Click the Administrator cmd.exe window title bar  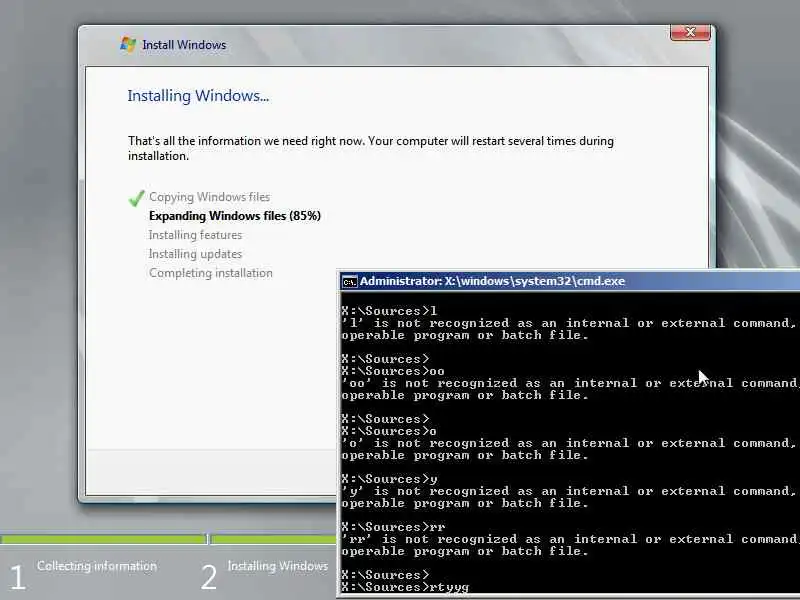pyautogui.click(x=570, y=281)
